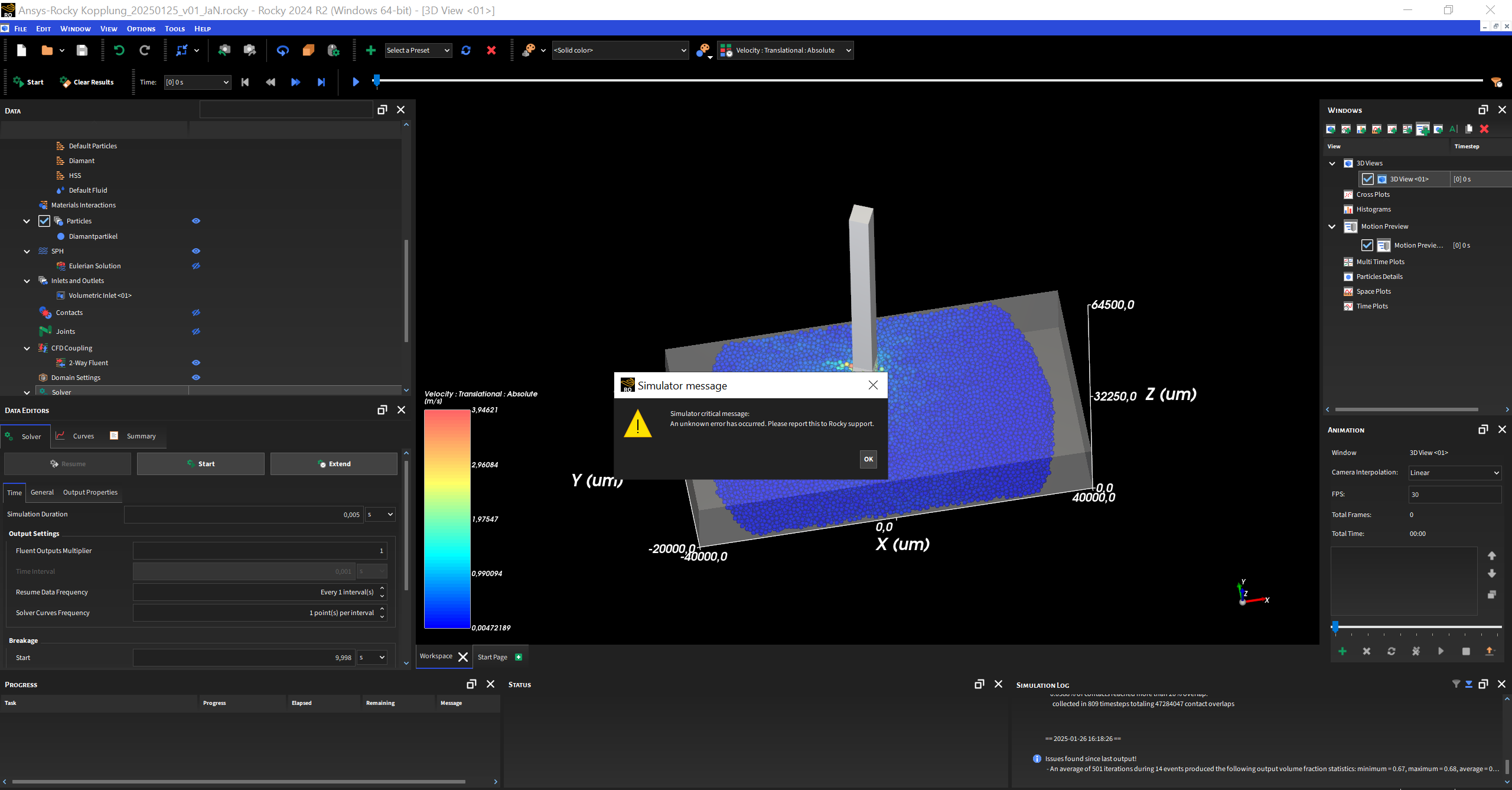
Task: Collapse the 3D Views group in Windows panel
Action: (x=1332, y=163)
